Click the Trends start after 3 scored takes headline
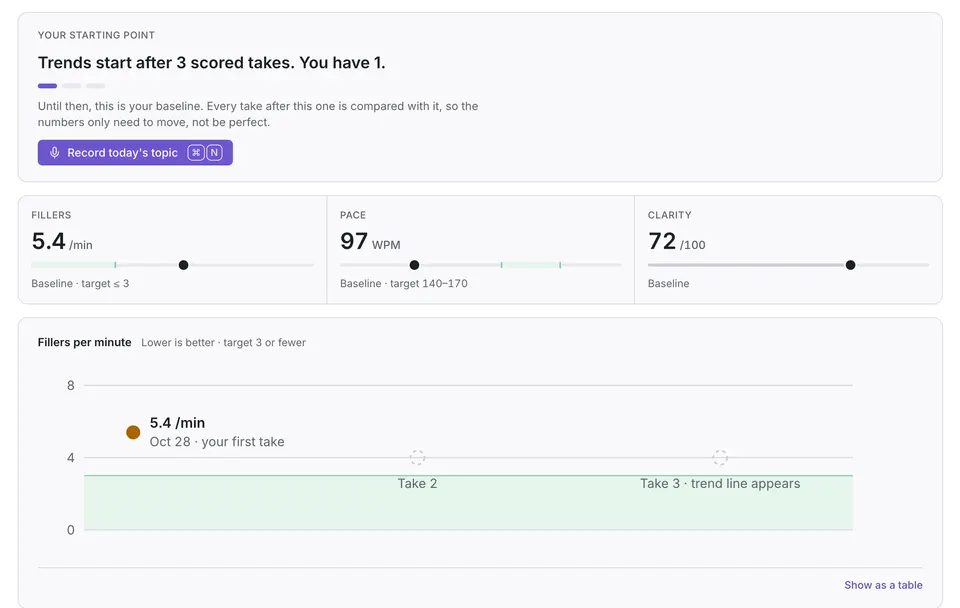 point(211,62)
